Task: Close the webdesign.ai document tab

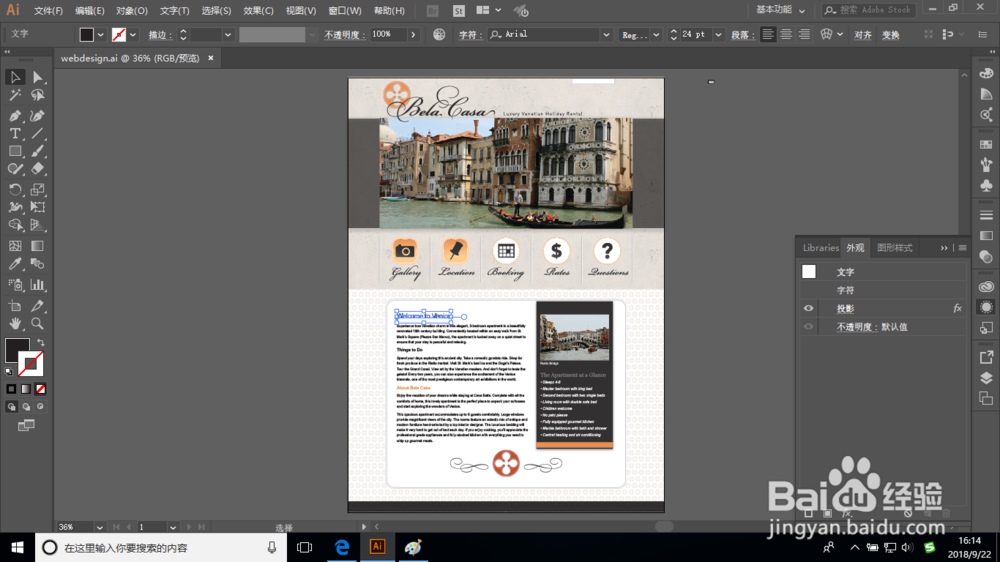Action: click(x=210, y=58)
